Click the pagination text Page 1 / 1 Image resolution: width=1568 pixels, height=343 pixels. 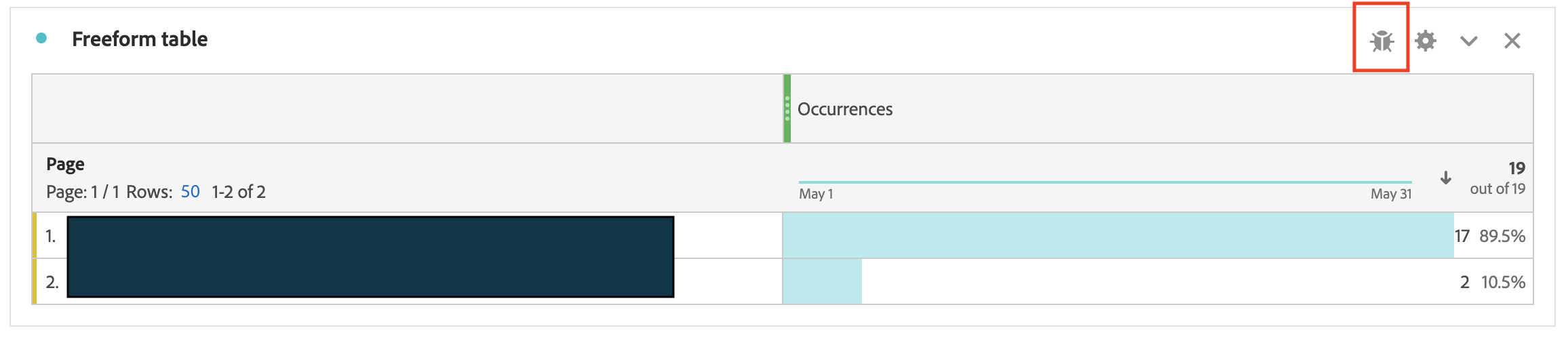coord(83,192)
